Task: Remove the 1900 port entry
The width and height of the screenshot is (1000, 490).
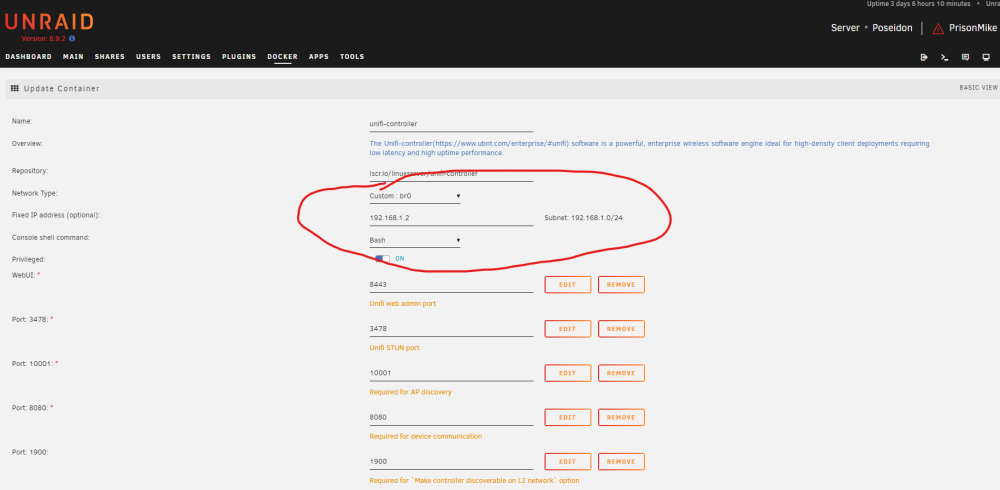Action: tap(621, 461)
